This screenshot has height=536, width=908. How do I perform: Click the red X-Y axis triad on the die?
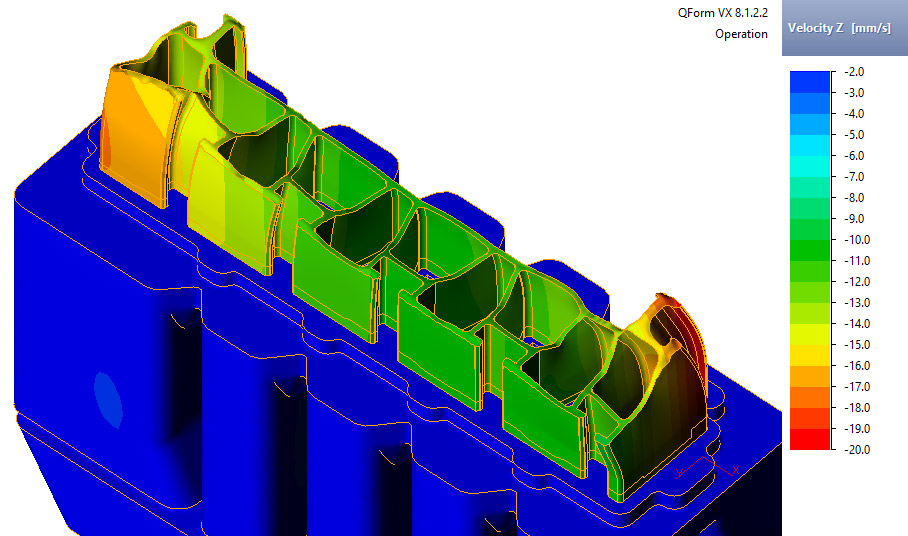708,467
